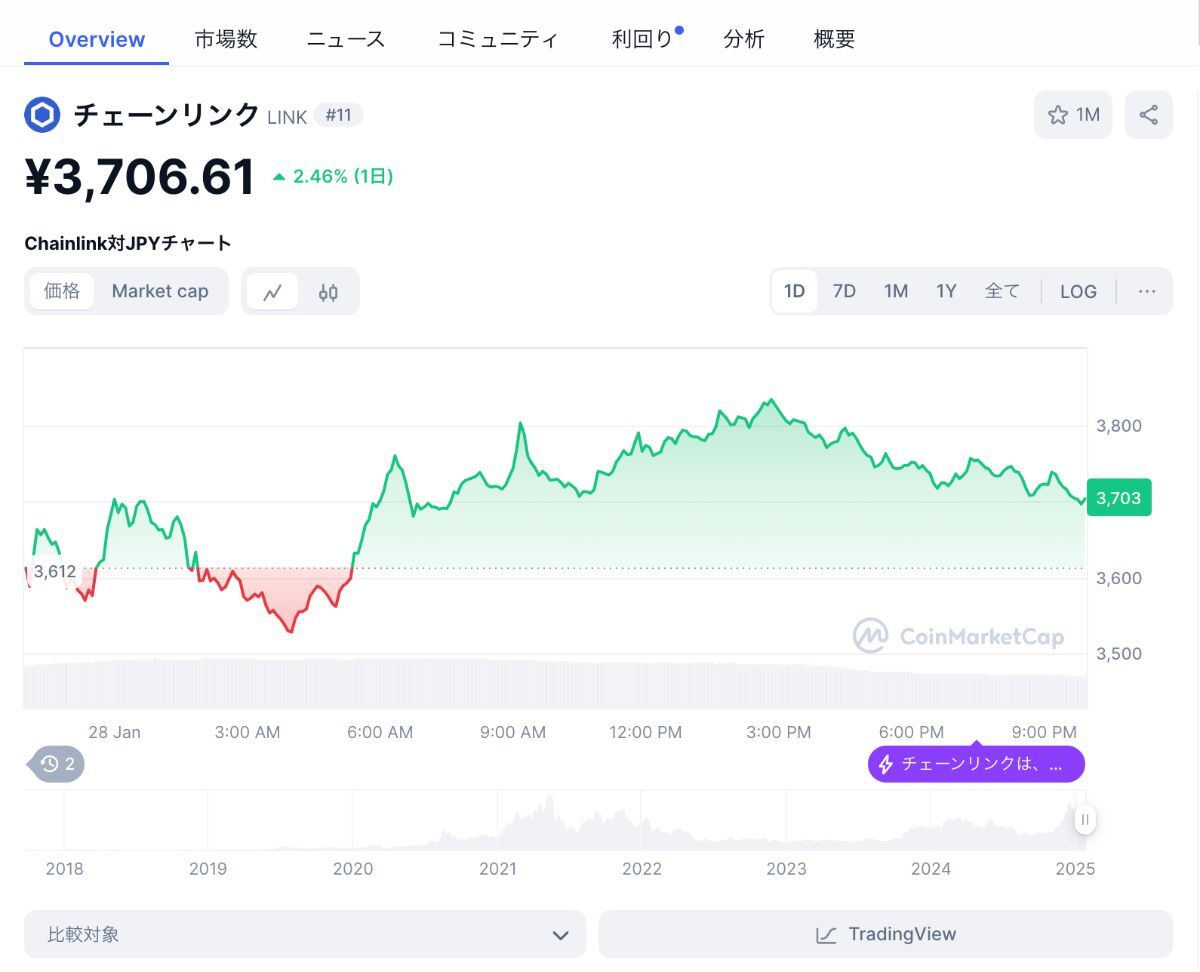Open the 市場数 tab
The width and height of the screenshot is (1200, 972).
click(x=226, y=39)
